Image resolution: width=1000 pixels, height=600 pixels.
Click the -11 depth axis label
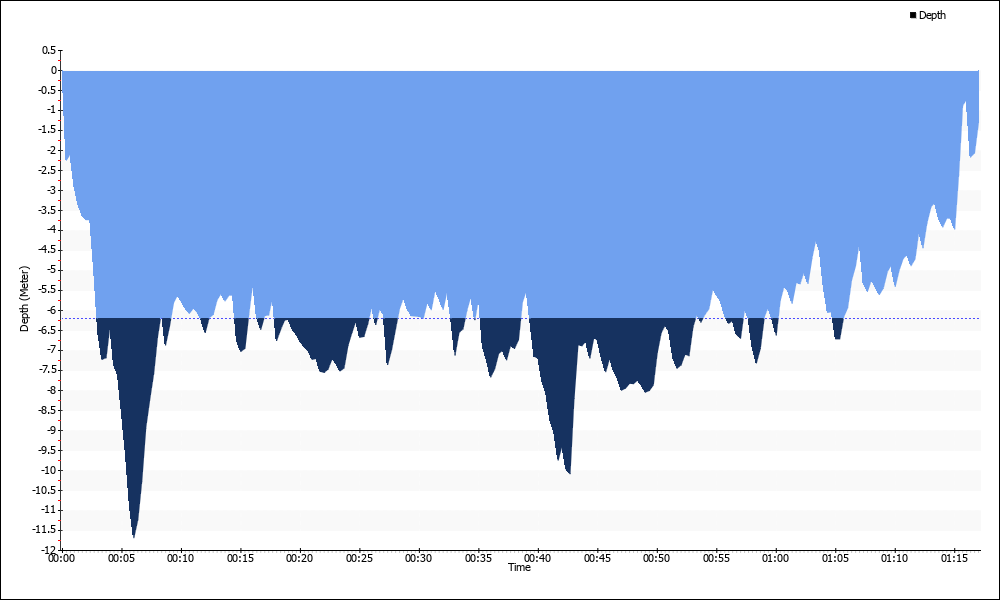point(49,510)
